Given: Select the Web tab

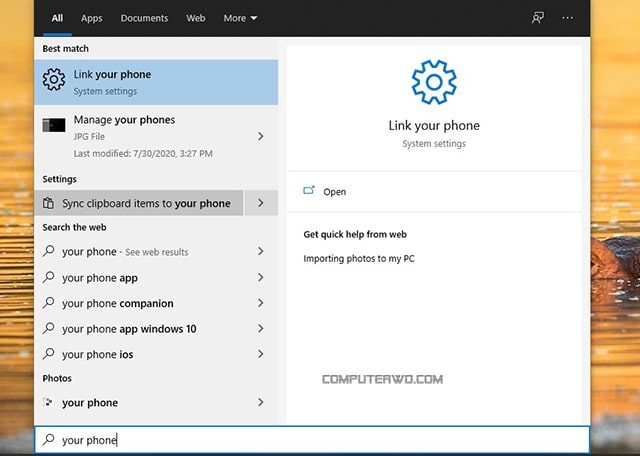Looking at the screenshot, I should (x=196, y=18).
